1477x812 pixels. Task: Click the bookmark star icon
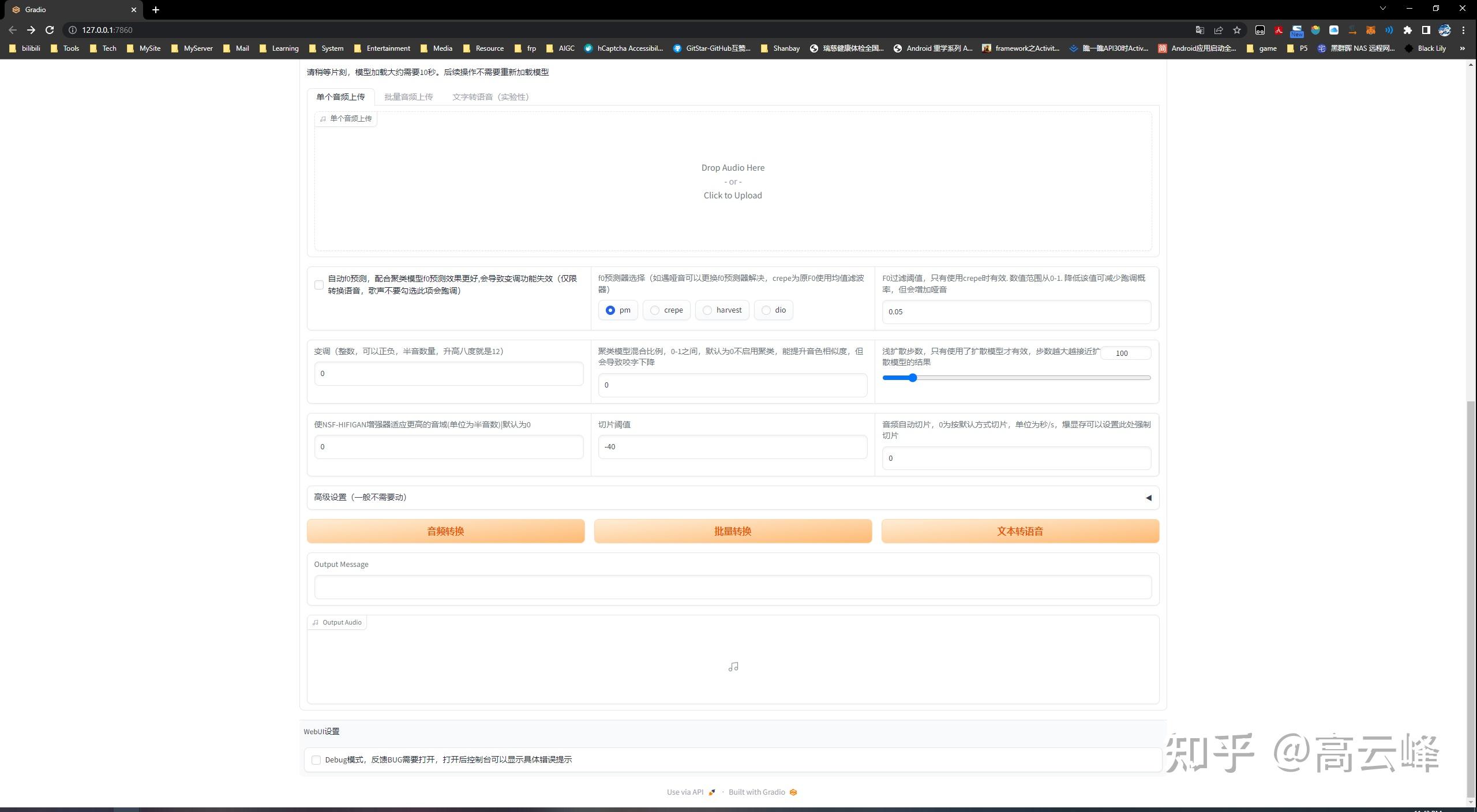[x=1237, y=30]
